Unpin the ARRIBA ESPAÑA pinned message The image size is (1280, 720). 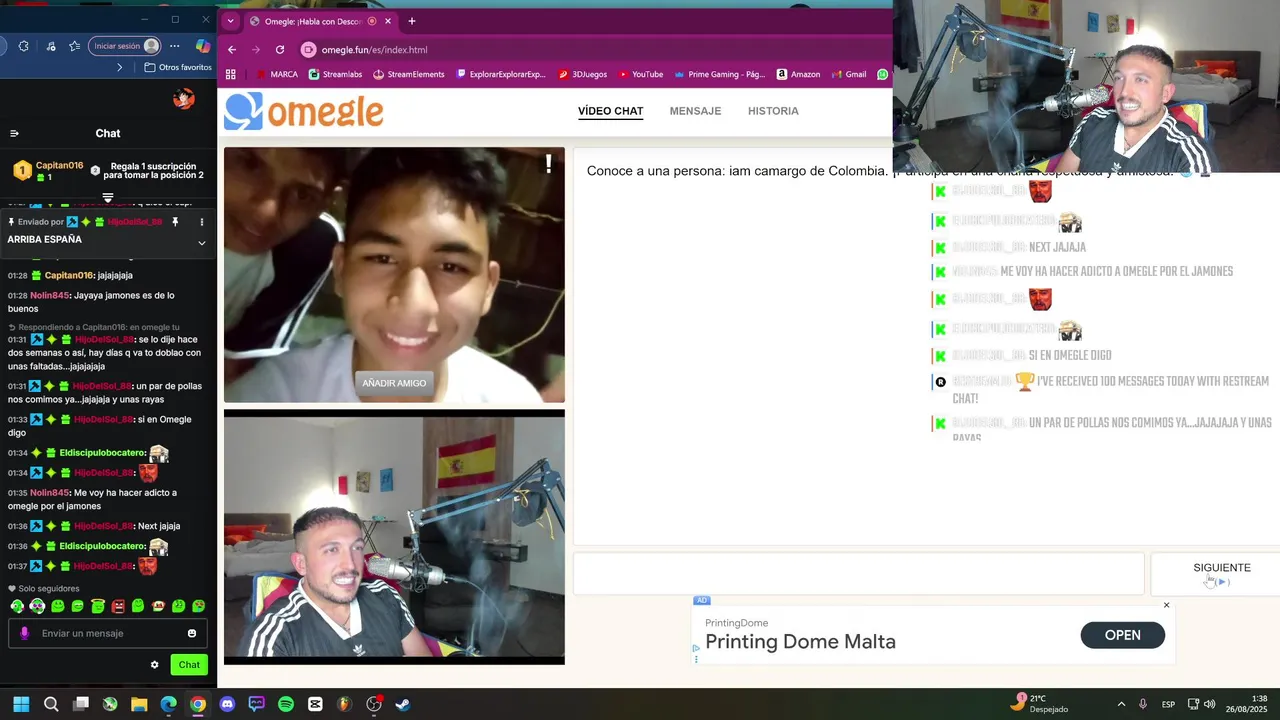coord(174,222)
